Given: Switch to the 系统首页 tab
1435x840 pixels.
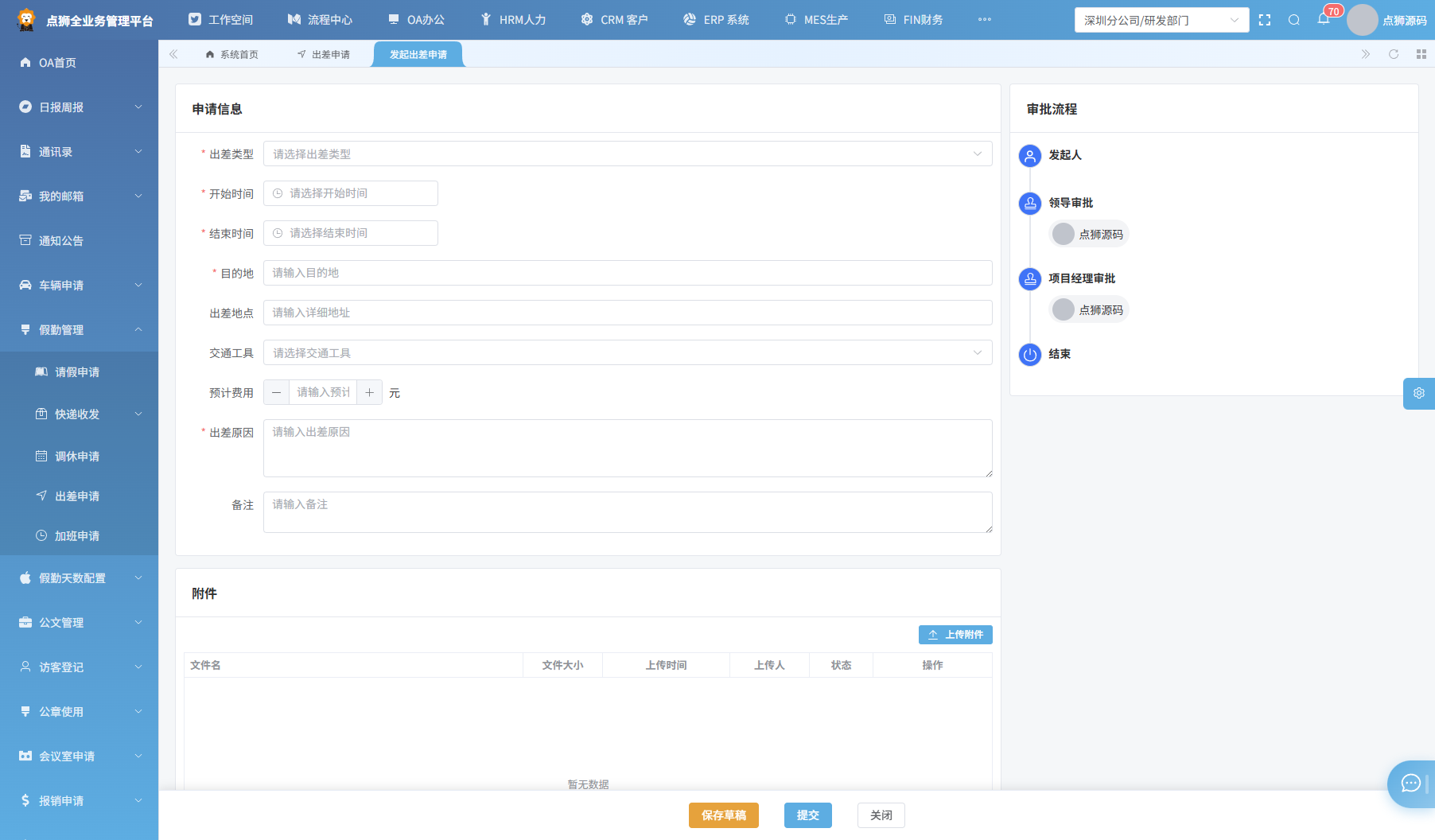Looking at the screenshot, I should coord(231,54).
